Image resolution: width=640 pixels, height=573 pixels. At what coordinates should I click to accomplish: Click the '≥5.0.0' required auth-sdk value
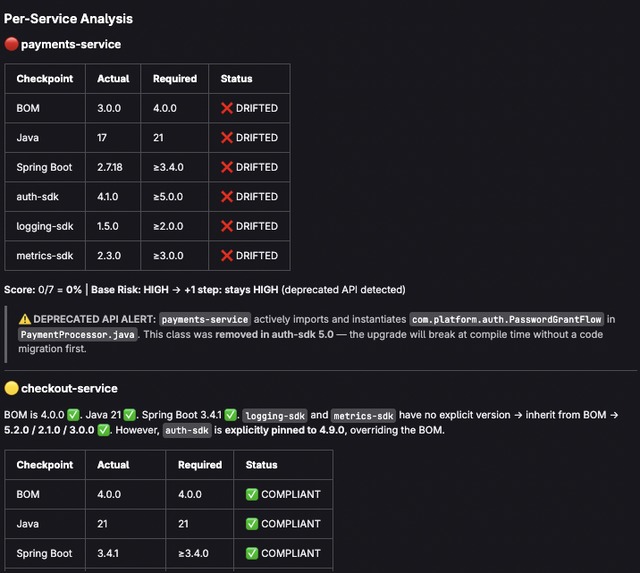[168, 196]
